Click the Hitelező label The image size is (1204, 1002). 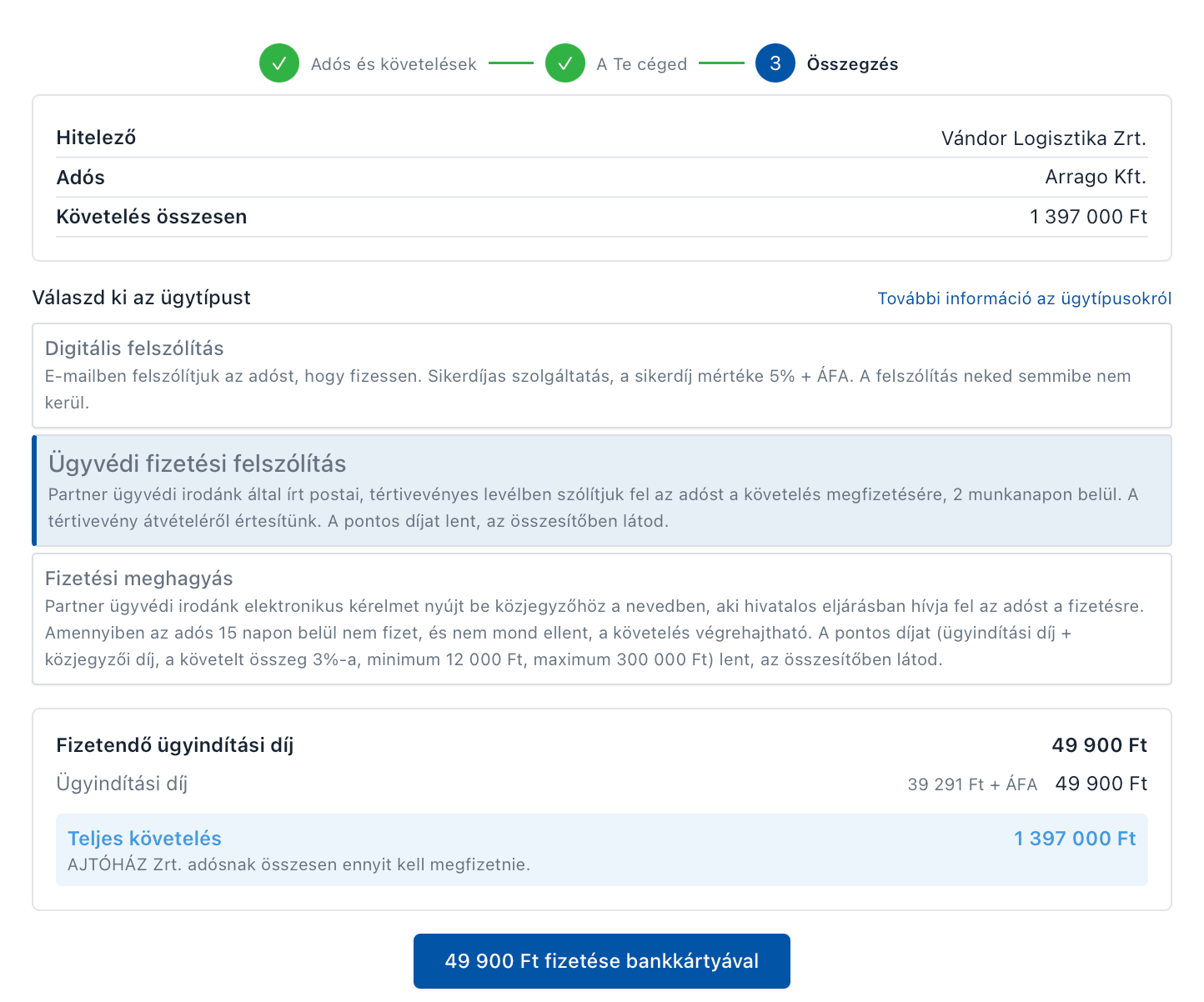coord(96,138)
